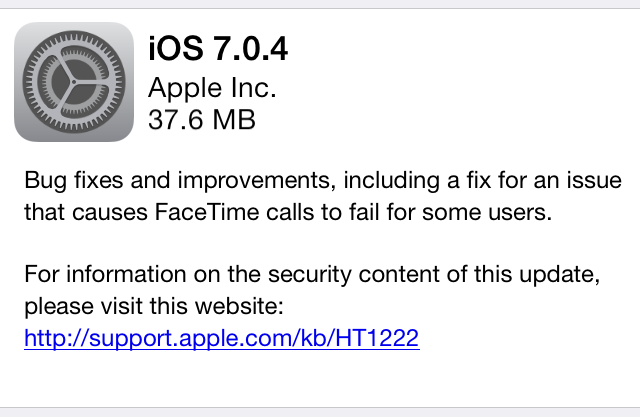Open the support.apple.com/kb/HT1222 link
The height and width of the screenshot is (417, 640).
(222, 338)
